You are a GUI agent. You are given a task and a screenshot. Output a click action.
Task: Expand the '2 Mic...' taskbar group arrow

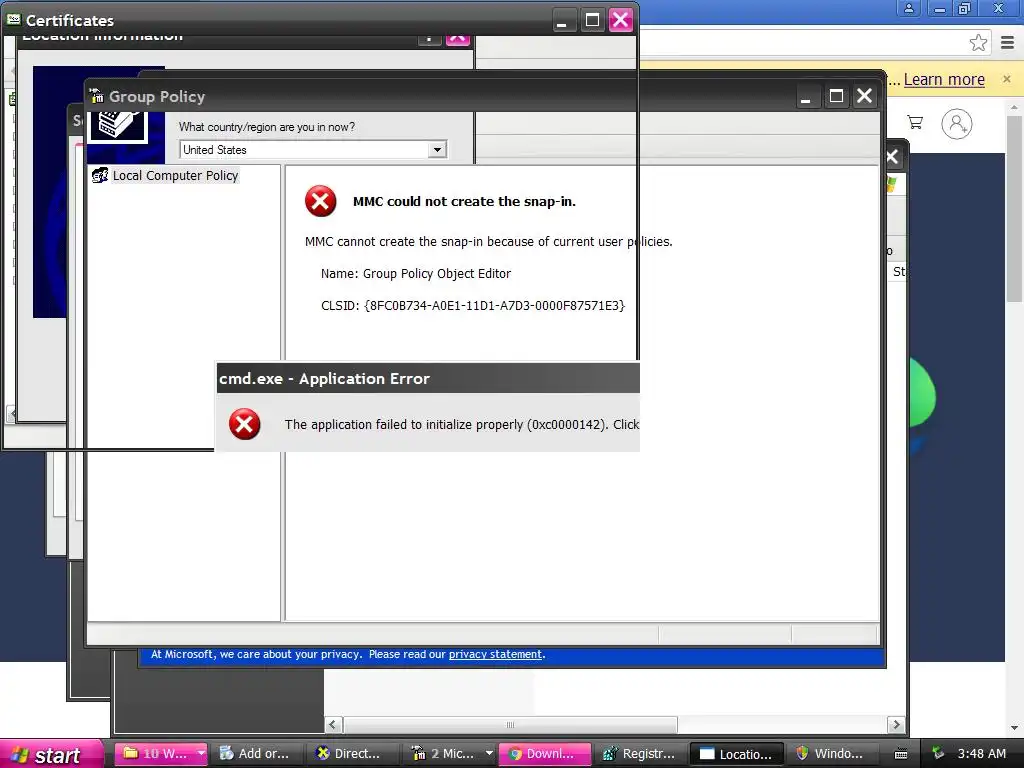[488, 754]
